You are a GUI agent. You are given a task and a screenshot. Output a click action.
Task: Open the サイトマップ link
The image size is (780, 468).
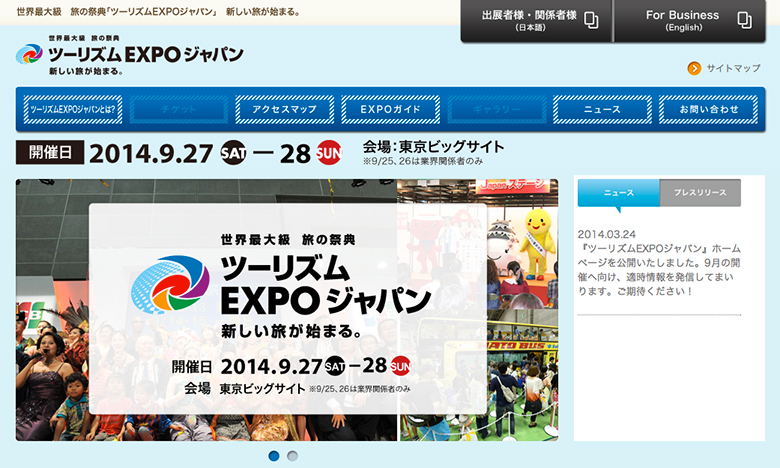click(x=733, y=69)
